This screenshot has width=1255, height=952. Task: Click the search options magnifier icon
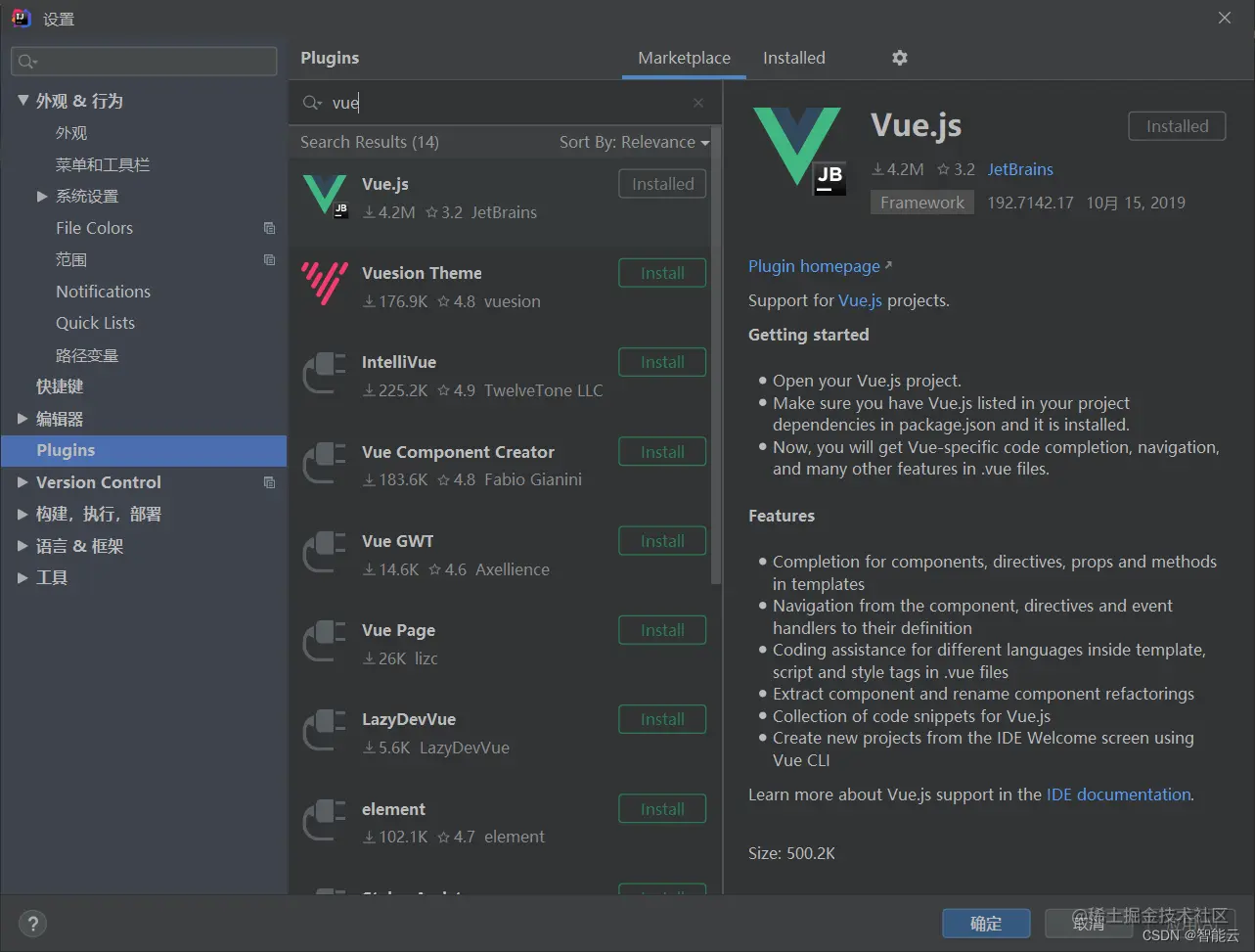pyautogui.click(x=312, y=103)
